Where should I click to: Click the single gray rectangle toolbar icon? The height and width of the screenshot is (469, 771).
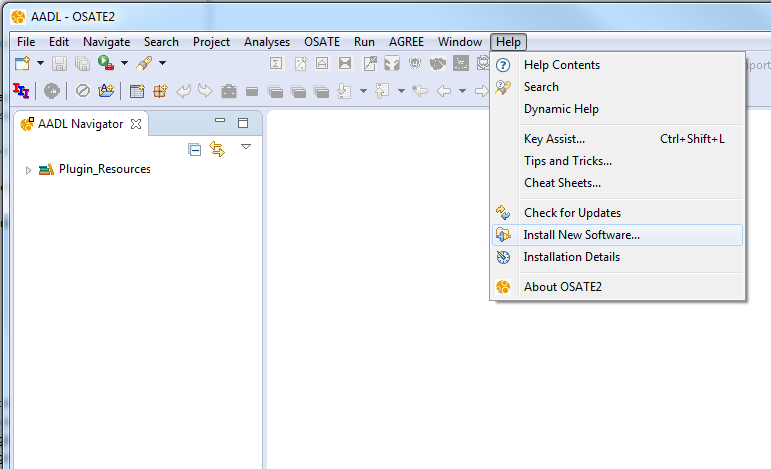click(x=252, y=91)
